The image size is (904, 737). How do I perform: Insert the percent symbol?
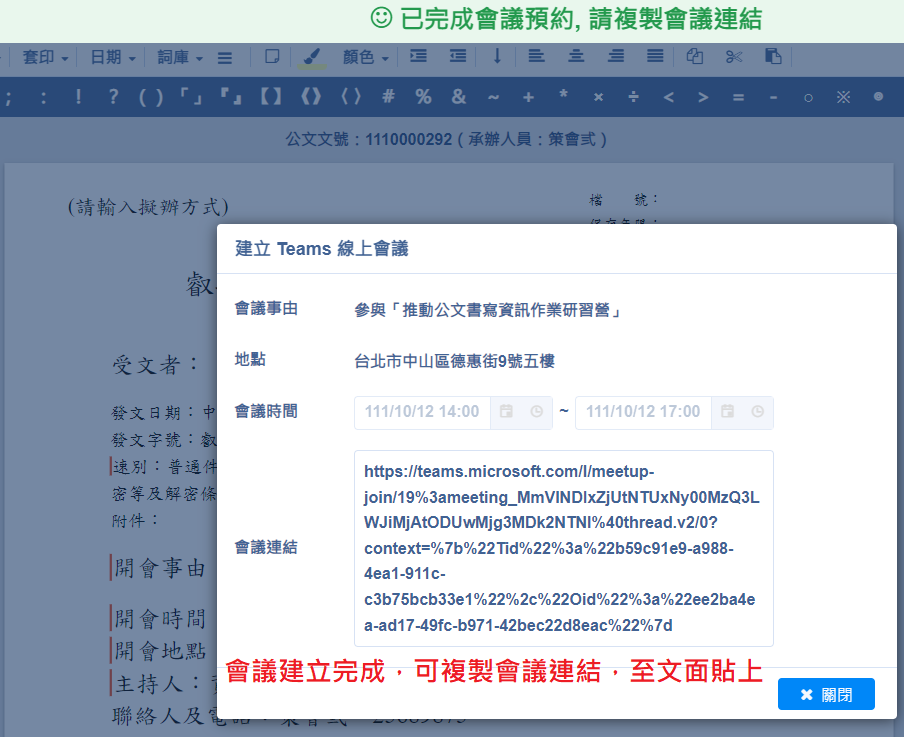click(x=423, y=97)
